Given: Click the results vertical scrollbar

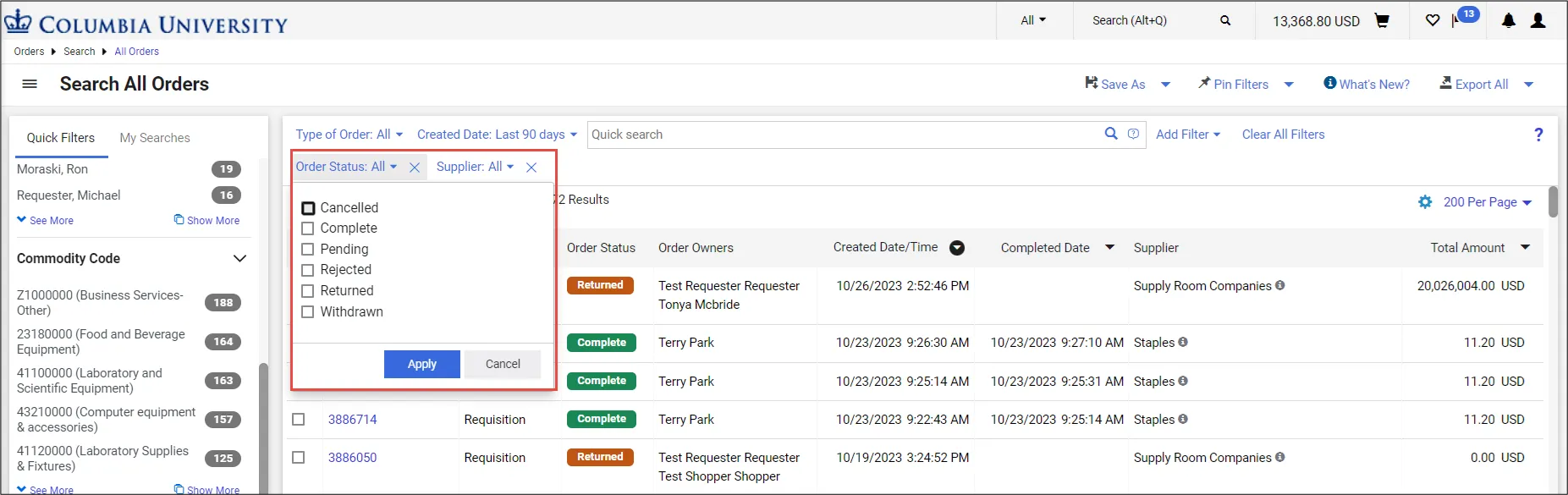Looking at the screenshot, I should click(x=1553, y=202).
